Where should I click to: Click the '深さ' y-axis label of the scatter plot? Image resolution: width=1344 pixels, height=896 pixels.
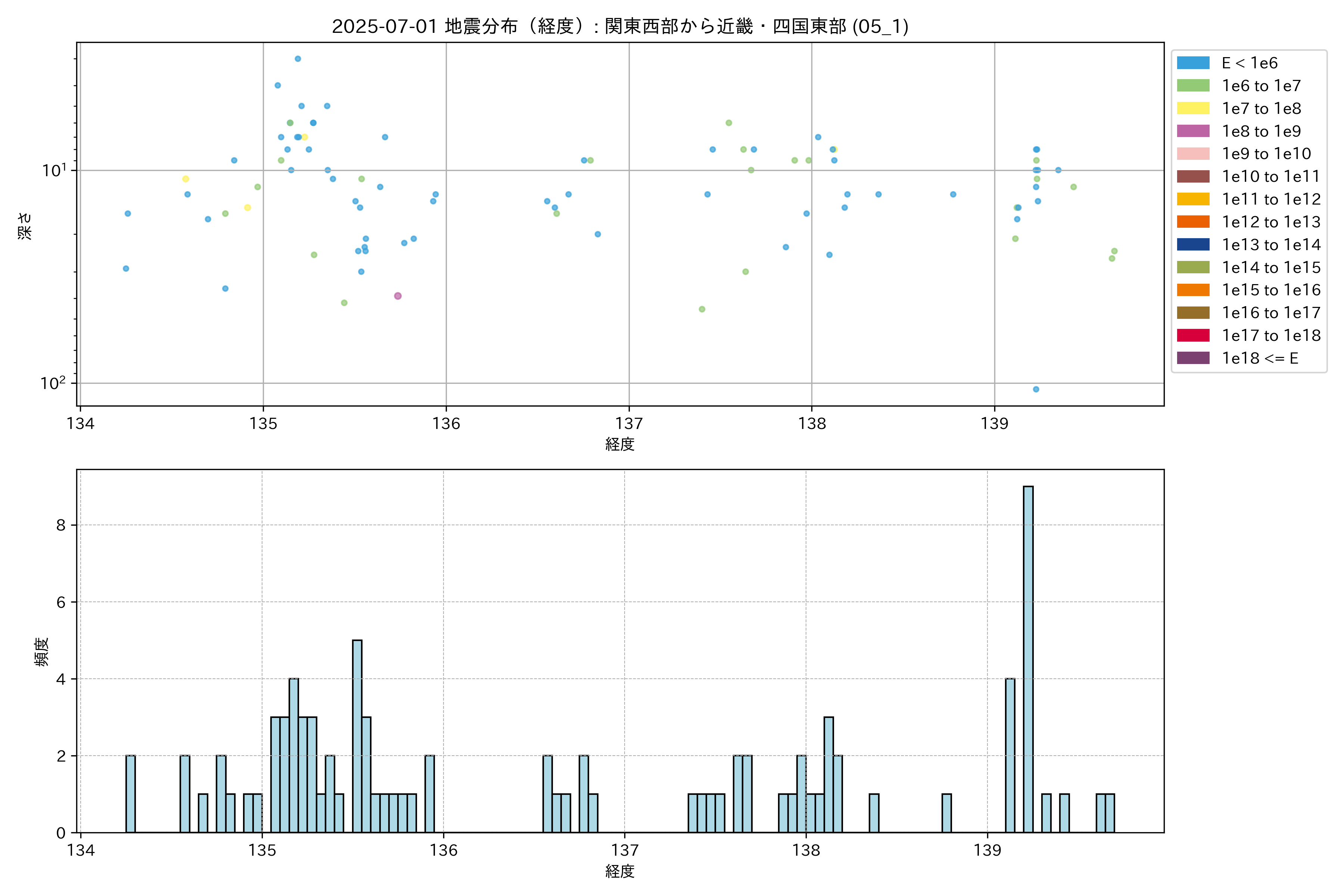pos(25,226)
